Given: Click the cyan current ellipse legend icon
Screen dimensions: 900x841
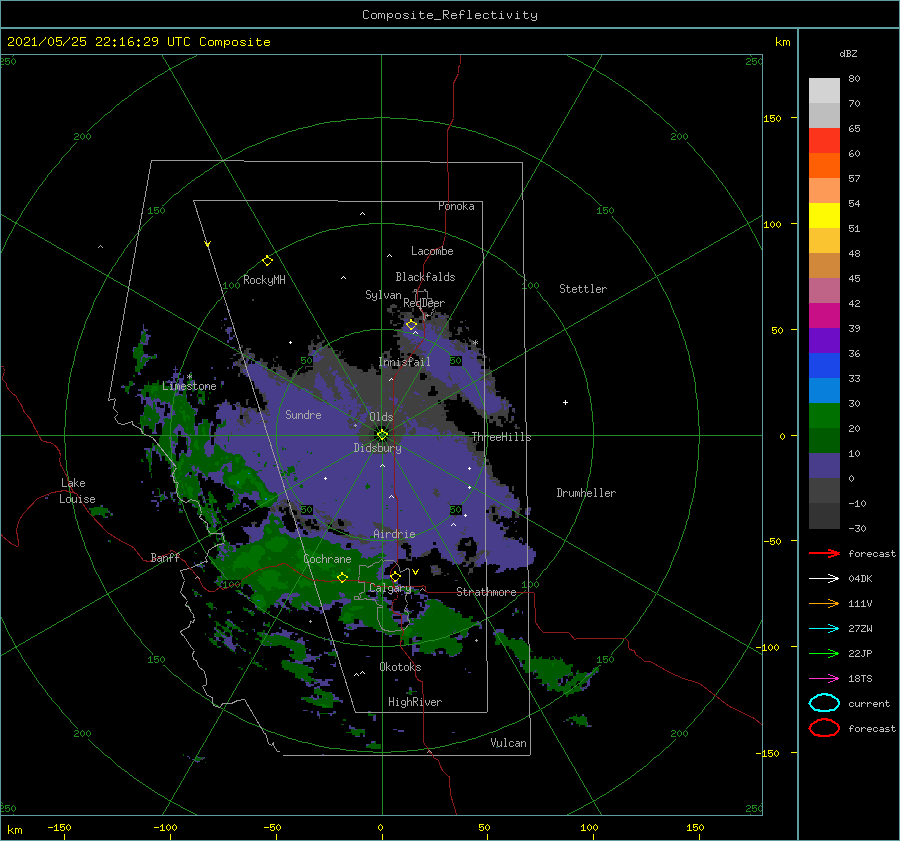Looking at the screenshot, I should coord(824,703).
